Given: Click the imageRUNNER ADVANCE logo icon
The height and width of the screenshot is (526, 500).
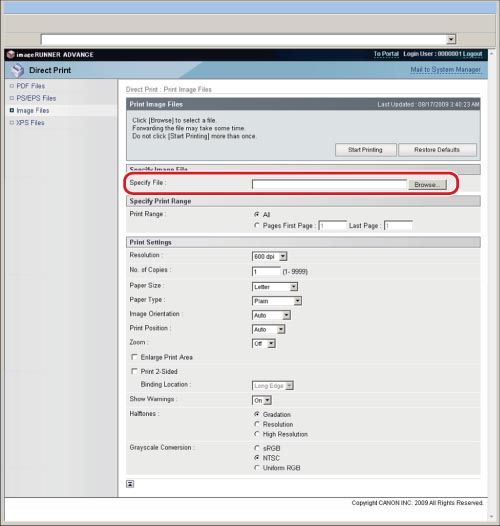Looking at the screenshot, I should [x=11, y=54].
